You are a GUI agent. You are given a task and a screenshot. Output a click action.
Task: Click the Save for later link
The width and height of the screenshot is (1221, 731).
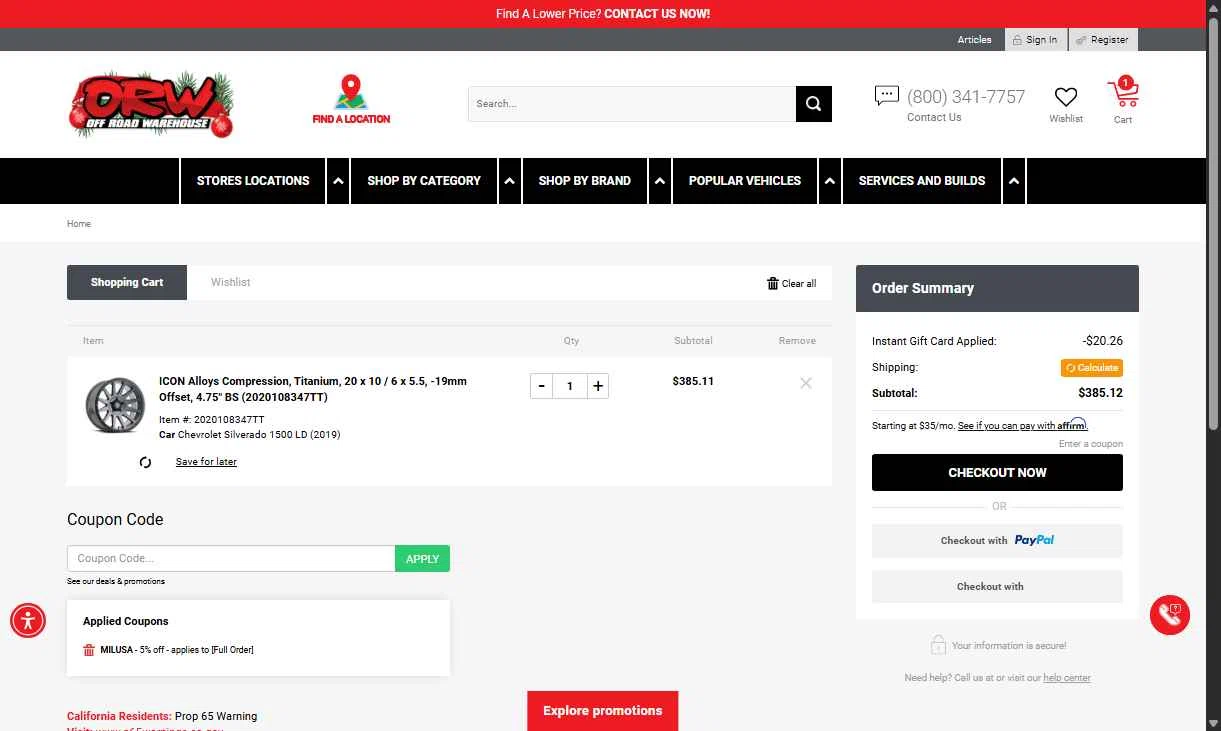point(206,462)
